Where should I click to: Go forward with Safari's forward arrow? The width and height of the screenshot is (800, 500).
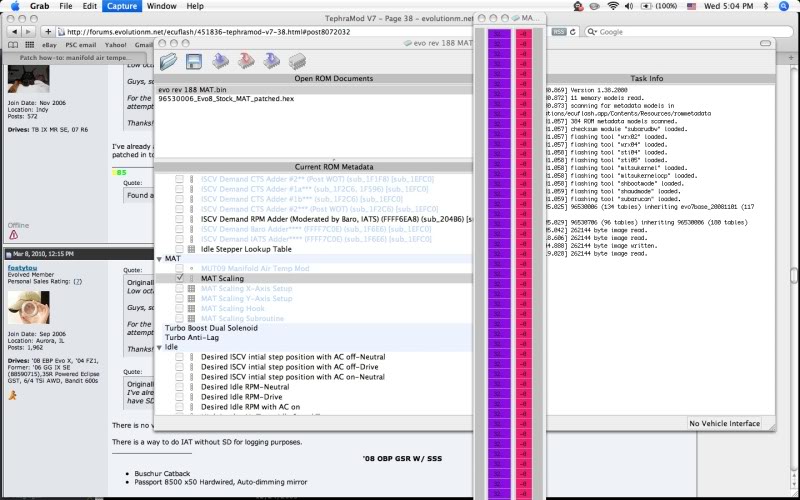click(28, 32)
